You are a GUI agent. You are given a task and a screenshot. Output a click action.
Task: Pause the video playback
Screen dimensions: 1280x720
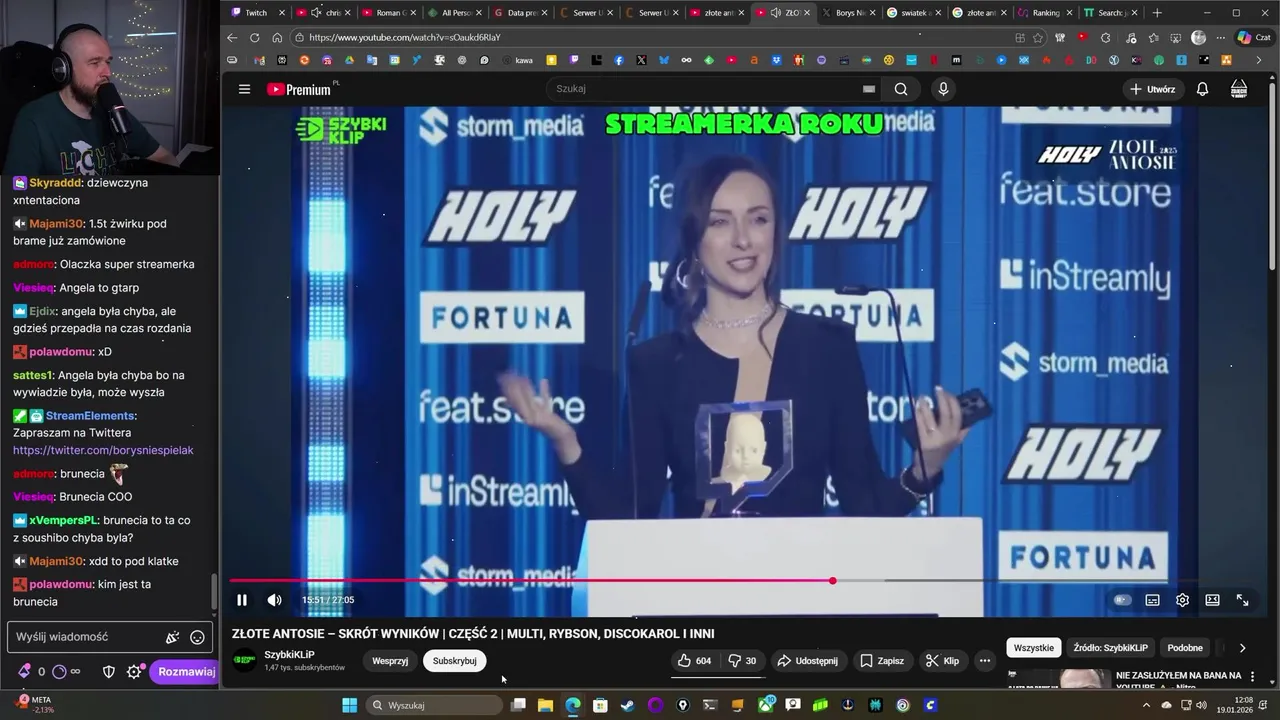242,600
